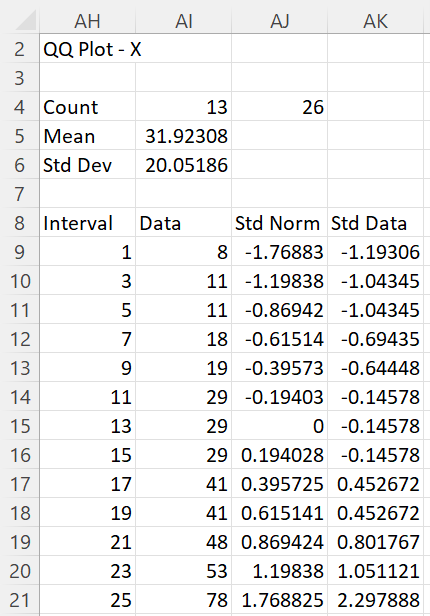Select the Mean value 31.92308
The height and width of the screenshot is (616, 430).
pos(183,136)
